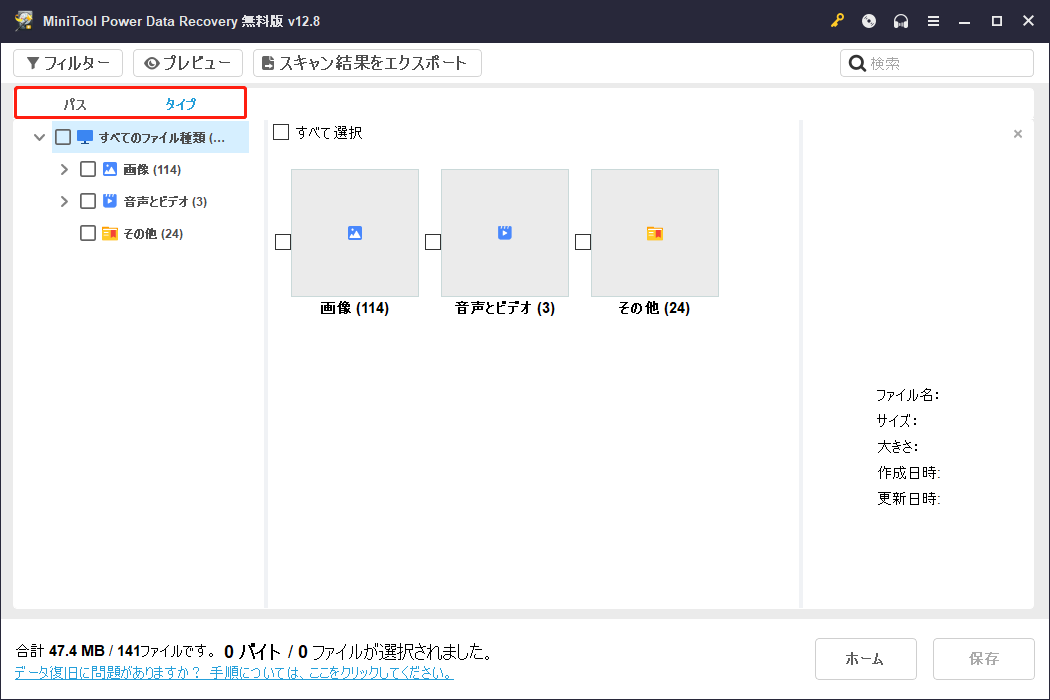Collapse すべてのファイル種類 tree node
This screenshot has width=1050, height=700.
[x=39, y=137]
